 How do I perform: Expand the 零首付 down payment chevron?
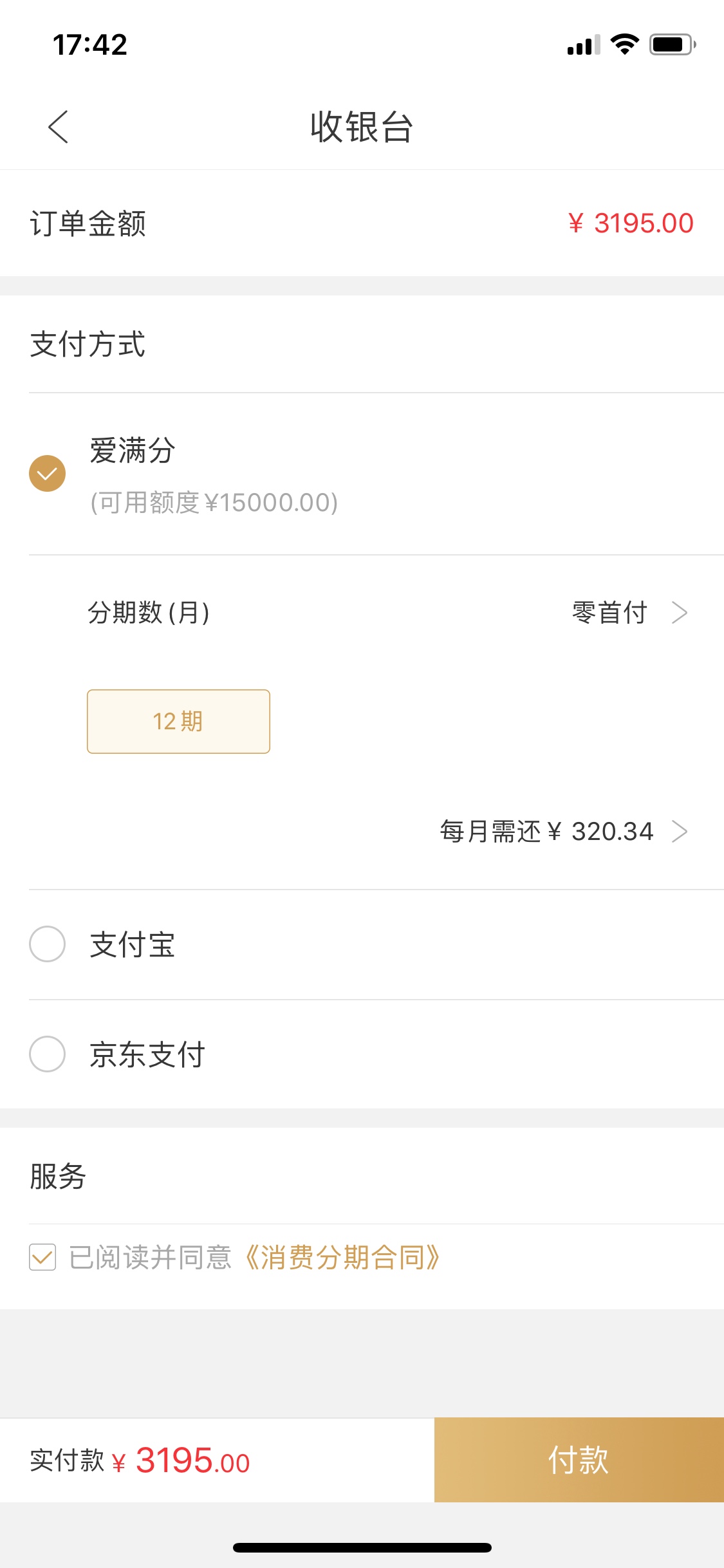tap(680, 613)
